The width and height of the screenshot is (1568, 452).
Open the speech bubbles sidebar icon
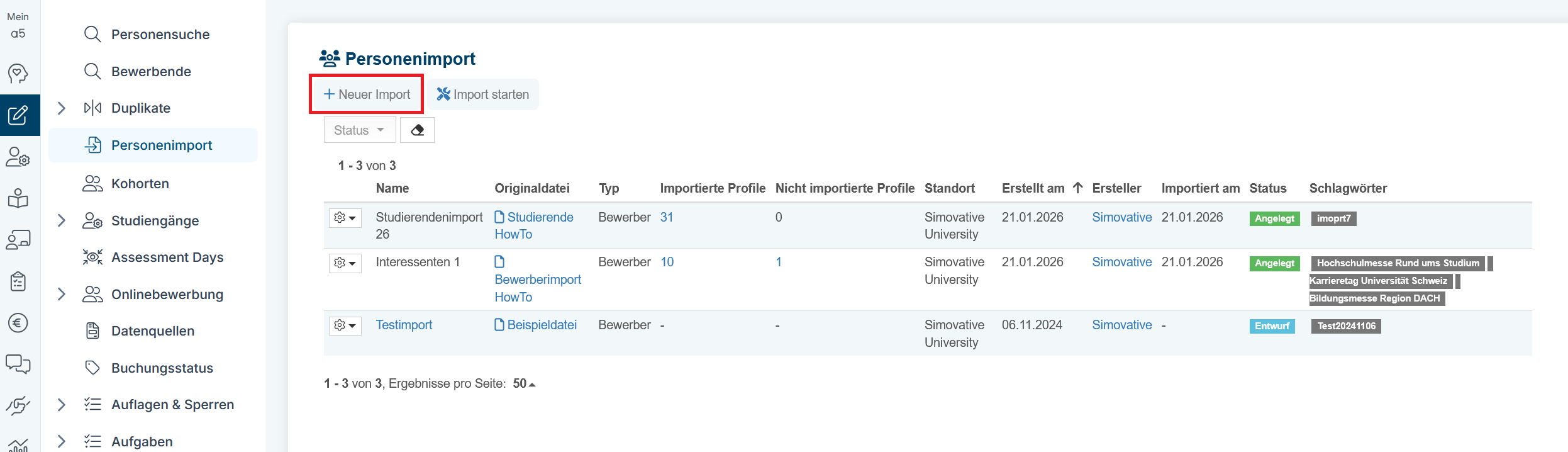click(18, 364)
